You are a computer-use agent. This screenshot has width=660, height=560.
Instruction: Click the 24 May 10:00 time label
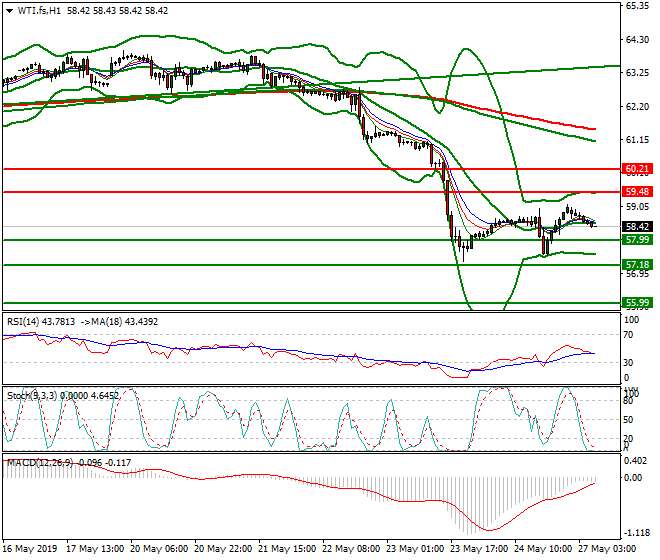[543, 549]
